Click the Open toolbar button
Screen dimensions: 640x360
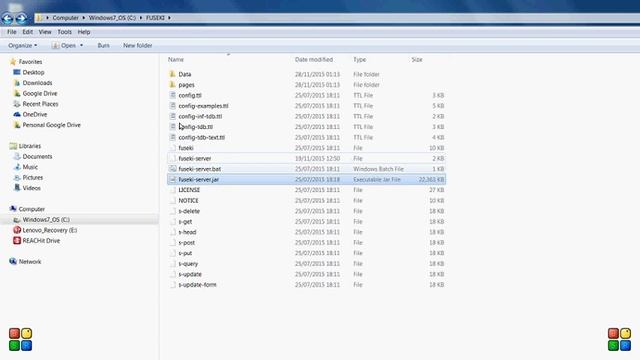pos(64,46)
